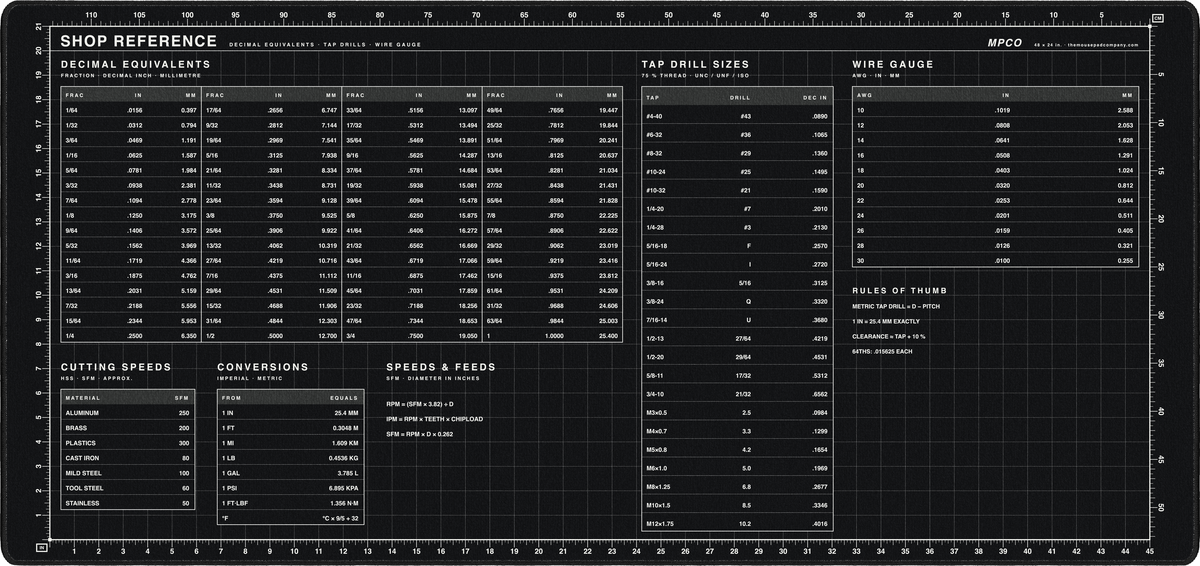The width and height of the screenshot is (1200, 566).
Task: Select the large WIRE GAUGE section heading
Action: coord(893,64)
